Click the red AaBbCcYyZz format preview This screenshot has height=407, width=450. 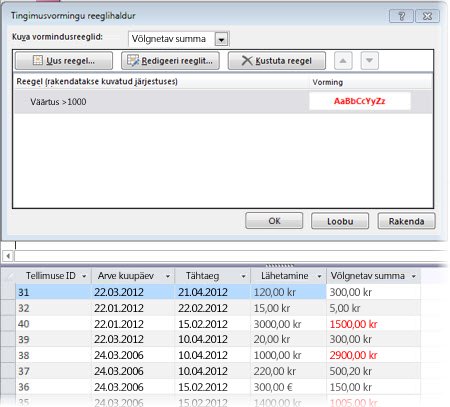click(x=360, y=101)
